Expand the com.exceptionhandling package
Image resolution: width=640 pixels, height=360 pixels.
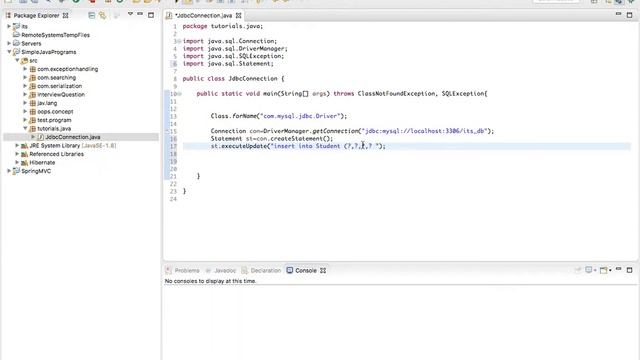25,69
